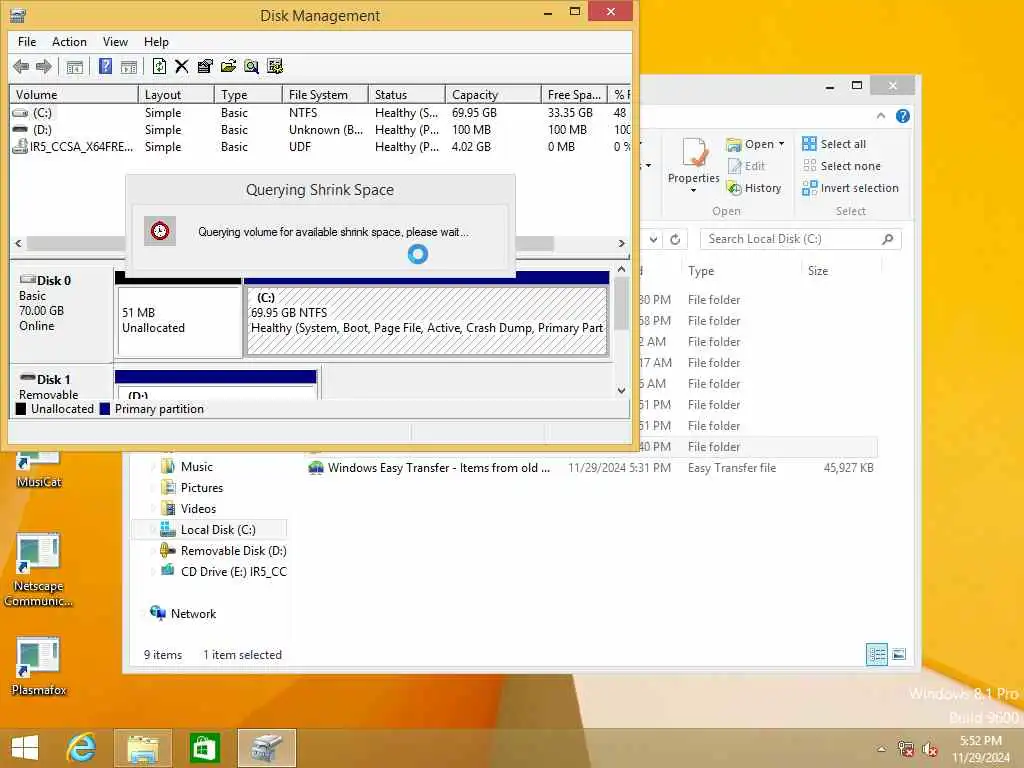1024x768 pixels.
Task: Open Pictures in the Explorer navigation pane
Action: tap(201, 488)
